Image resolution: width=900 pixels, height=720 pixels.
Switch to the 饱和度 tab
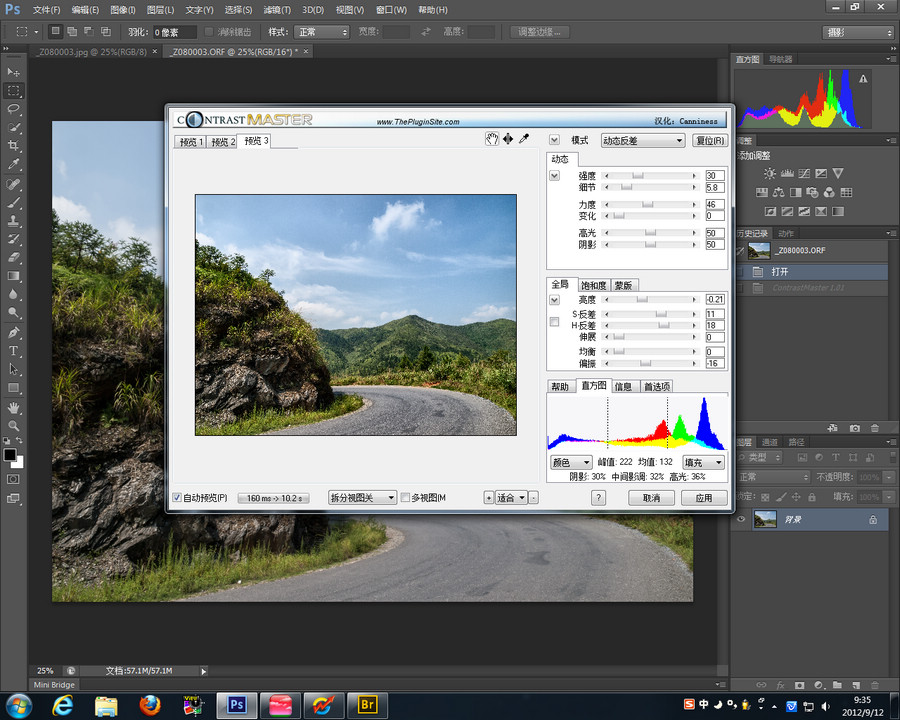point(593,286)
